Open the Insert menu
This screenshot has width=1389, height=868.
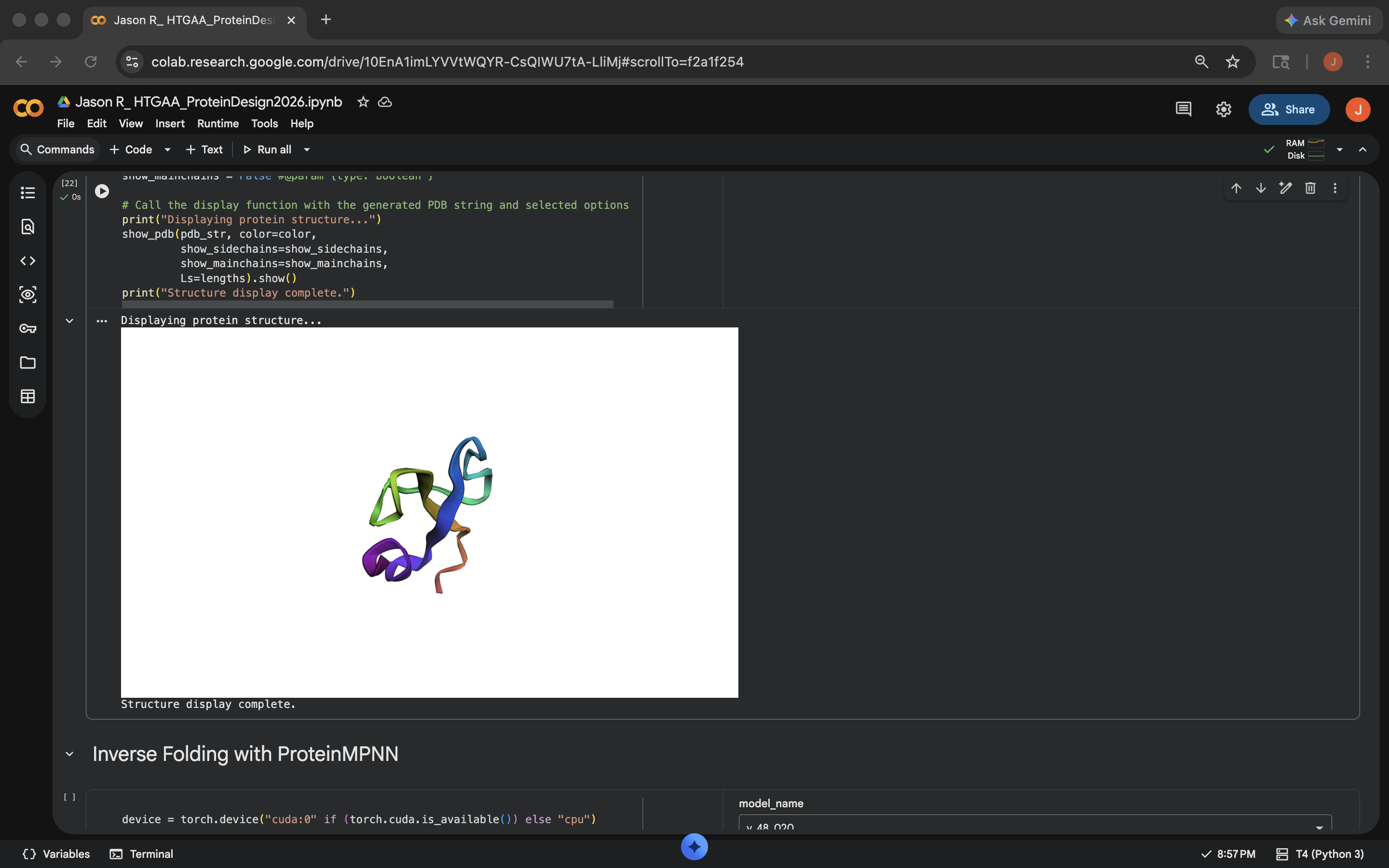tap(170, 123)
